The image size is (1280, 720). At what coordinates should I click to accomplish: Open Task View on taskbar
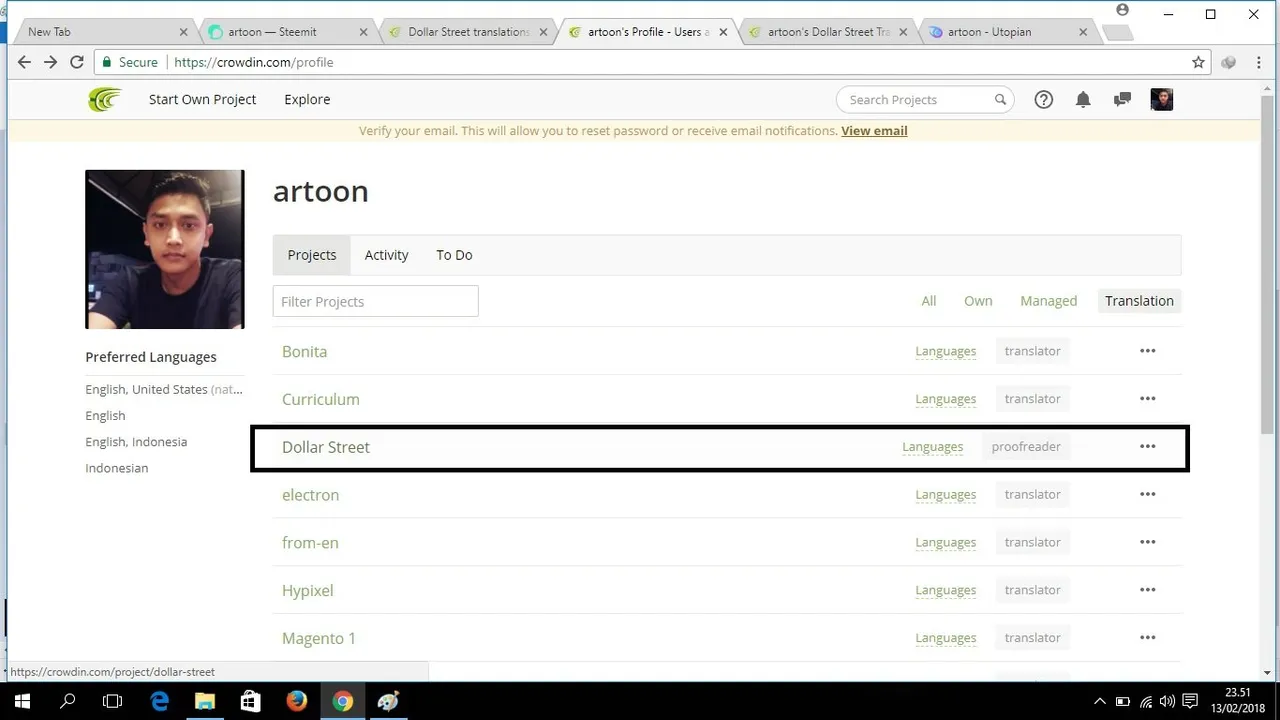[x=113, y=701]
